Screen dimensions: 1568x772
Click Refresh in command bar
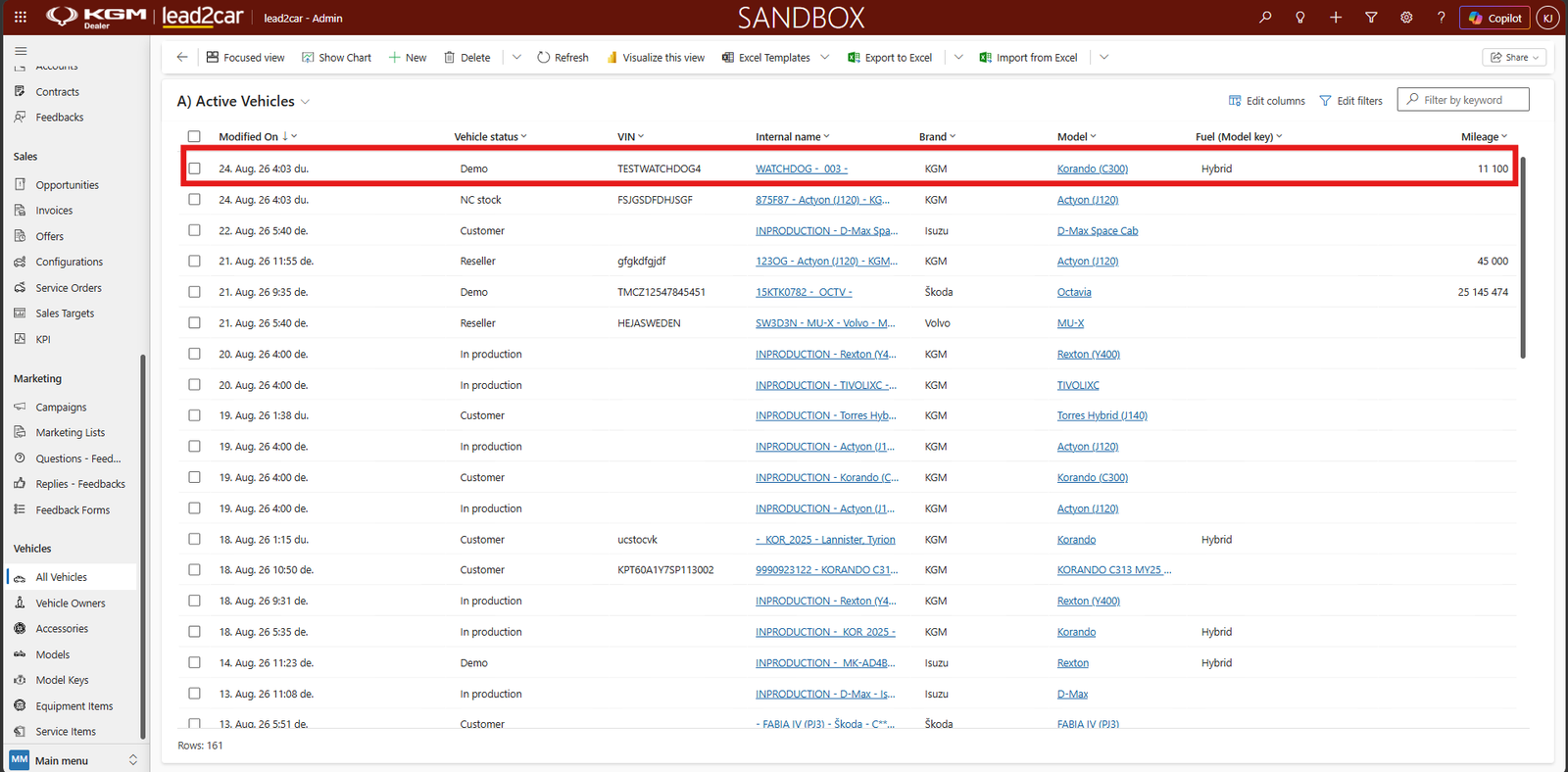click(563, 58)
